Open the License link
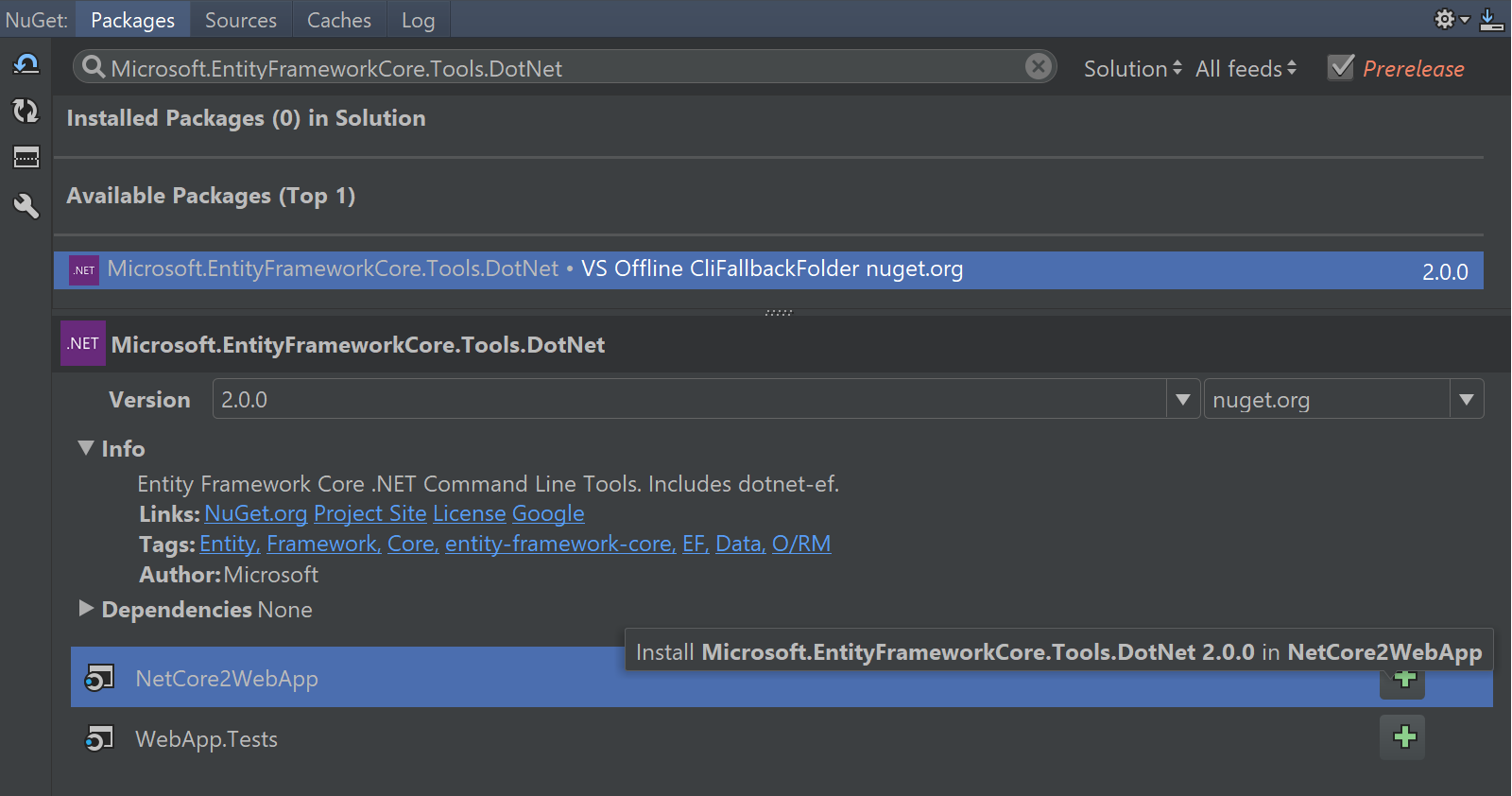 [469, 513]
